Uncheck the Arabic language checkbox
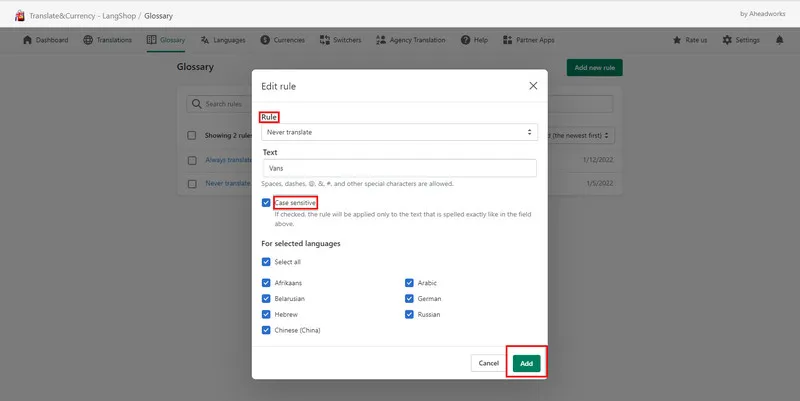800x401 pixels. (x=409, y=283)
